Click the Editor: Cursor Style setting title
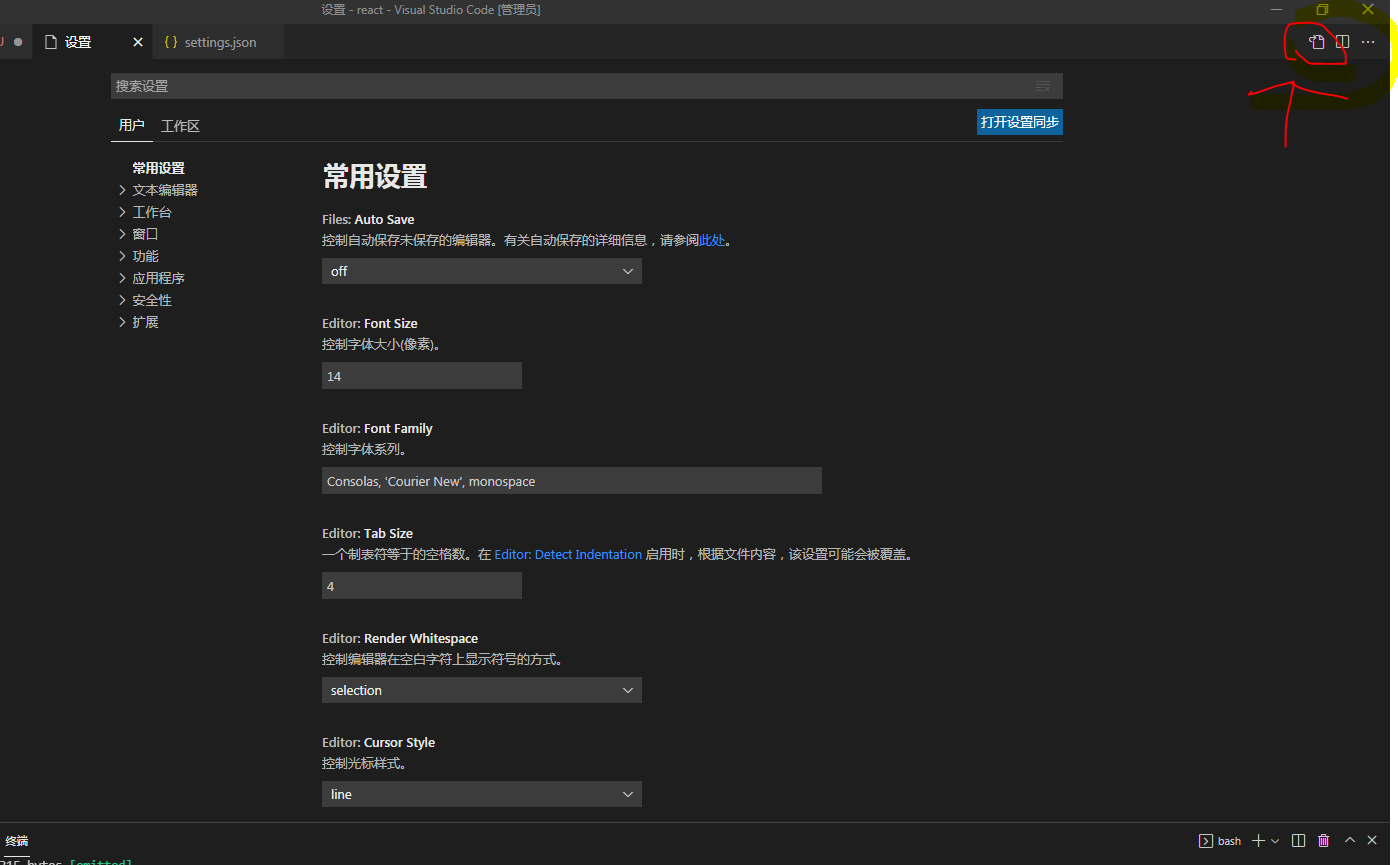Image resolution: width=1398 pixels, height=865 pixels. [378, 742]
